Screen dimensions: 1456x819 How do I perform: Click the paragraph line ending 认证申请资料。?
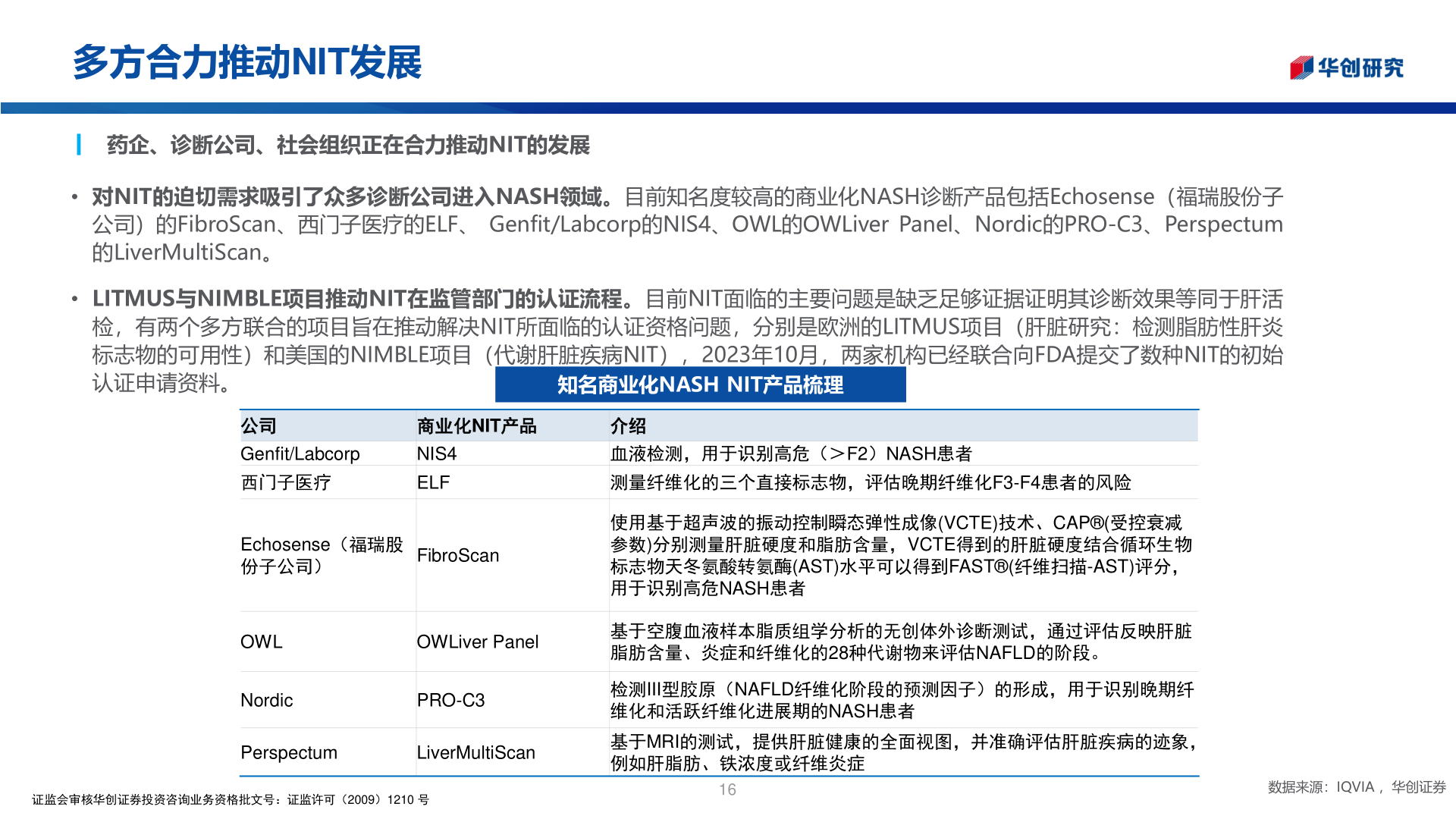(162, 383)
